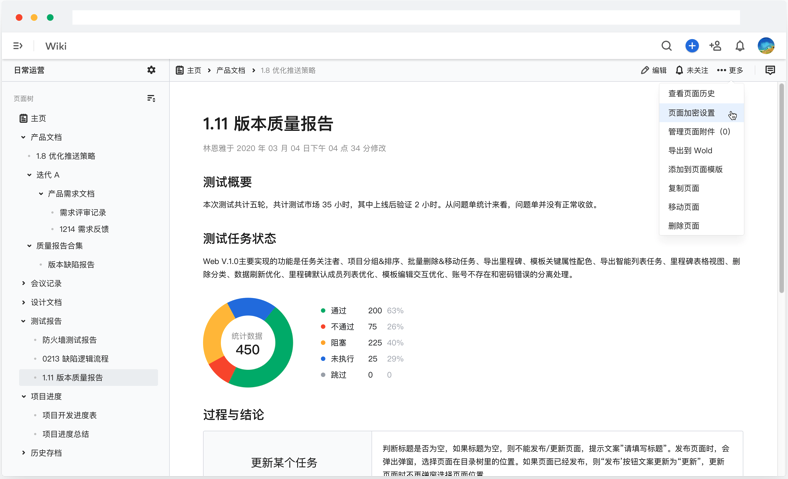Expand the 设计文档 tree node
Image resolution: width=788 pixels, height=479 pixels.
click(x=23, y=302)
